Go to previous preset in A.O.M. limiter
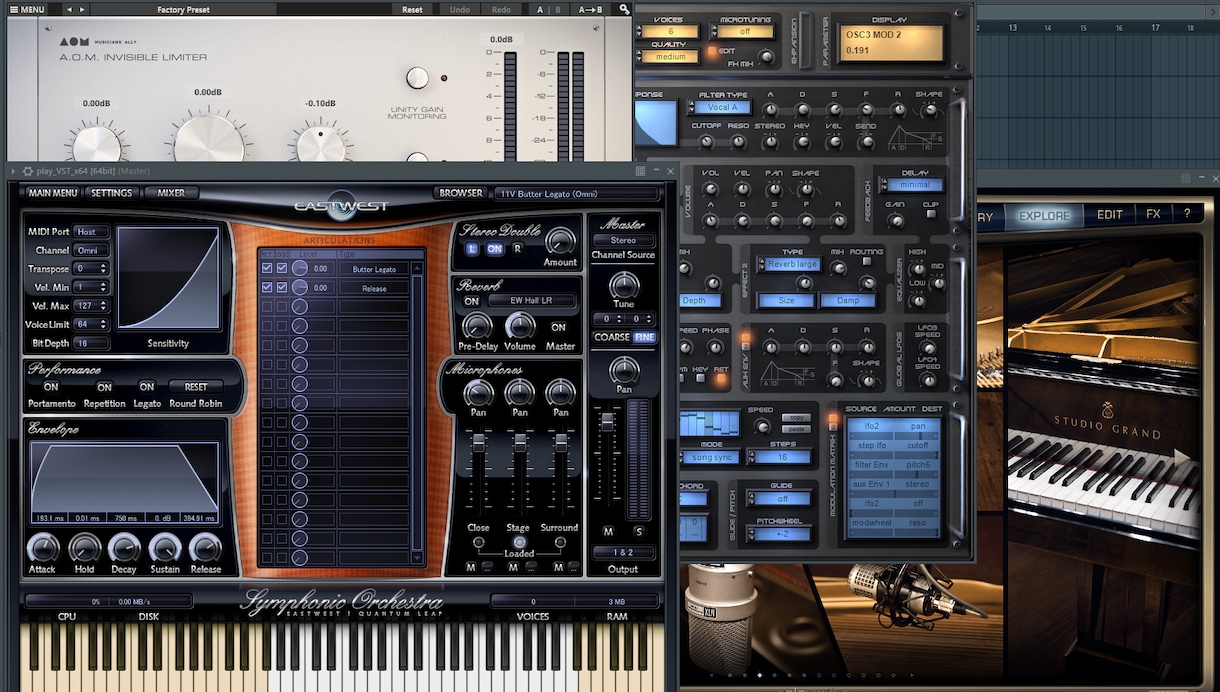 [x=70, y=9]
